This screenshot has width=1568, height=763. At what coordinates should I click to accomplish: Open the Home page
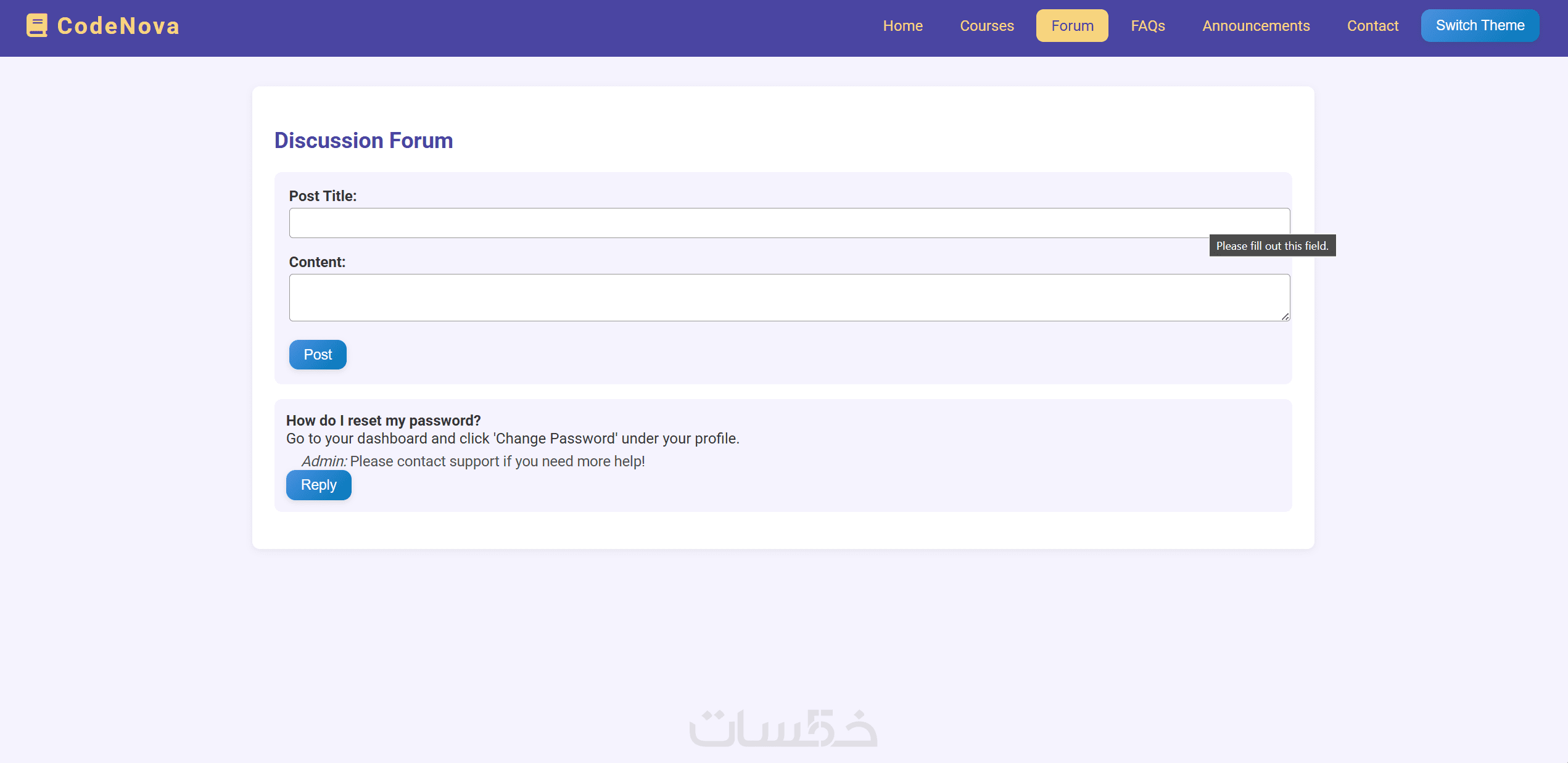(x=902, y=26)
